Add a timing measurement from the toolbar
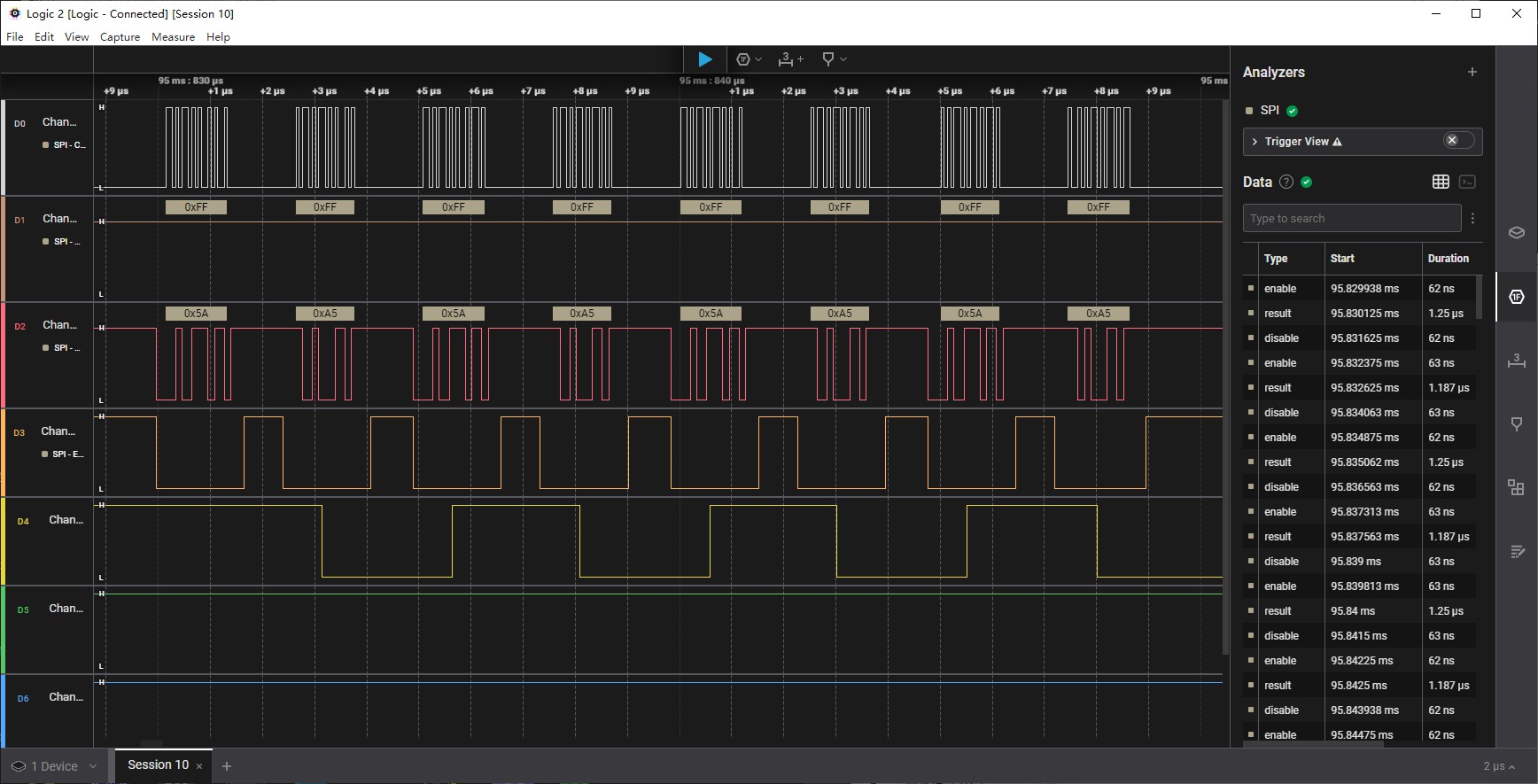The width and height of the screenshot is (1538, 784). (790, 59)
